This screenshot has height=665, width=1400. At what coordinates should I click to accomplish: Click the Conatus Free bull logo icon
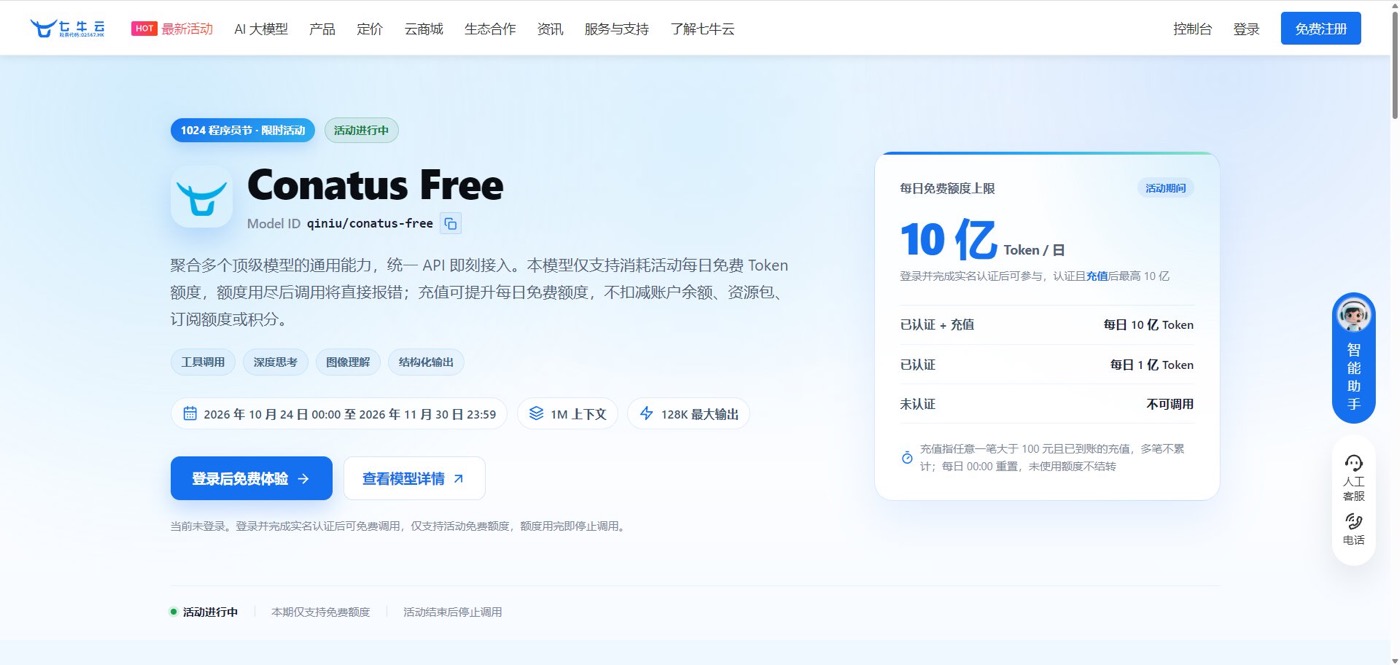point(202,196)
